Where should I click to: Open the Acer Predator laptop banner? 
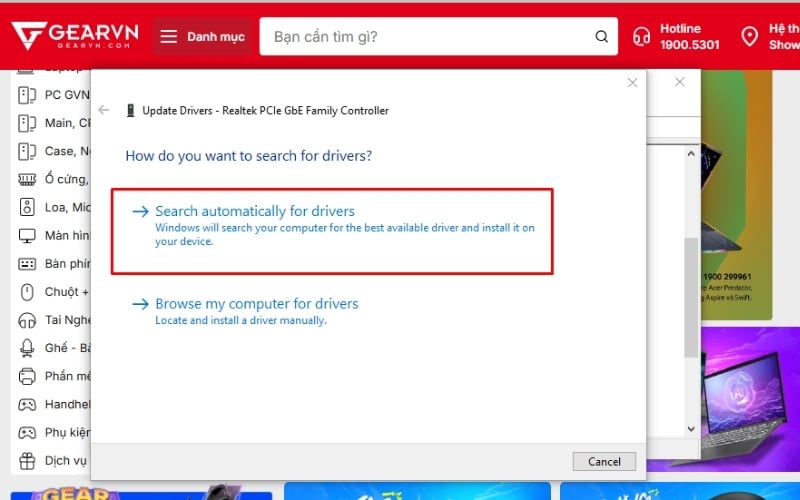(736, 195)
